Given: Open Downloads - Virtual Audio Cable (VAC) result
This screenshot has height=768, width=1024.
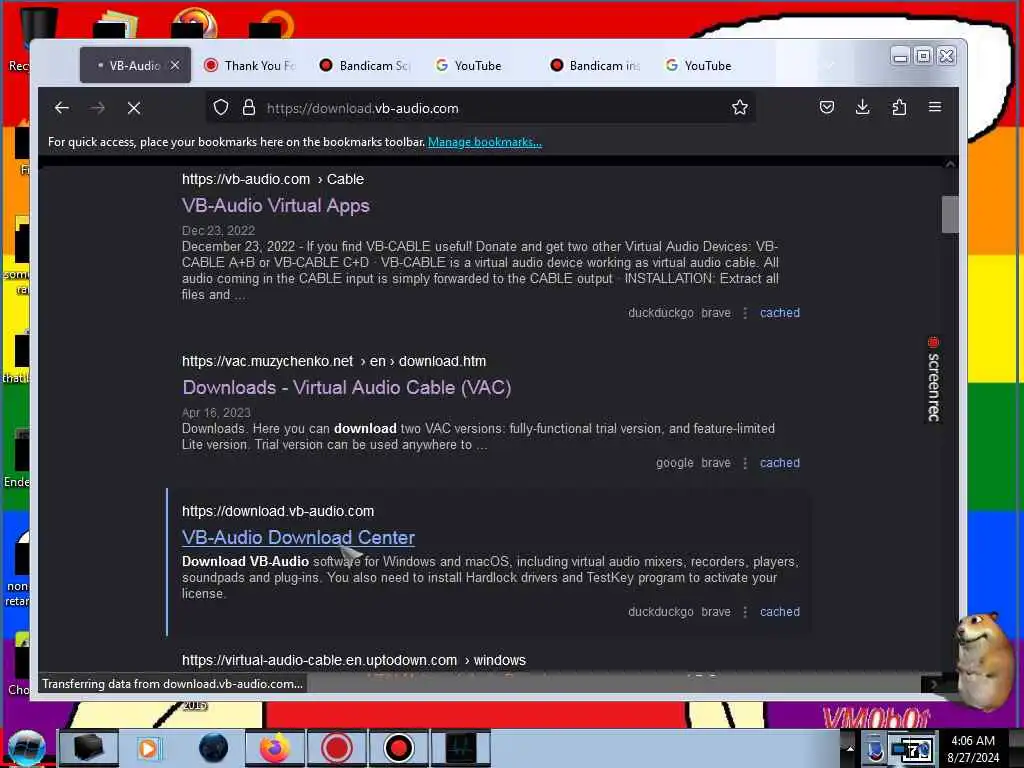Looking at the screenshot, I should [347, 388].
